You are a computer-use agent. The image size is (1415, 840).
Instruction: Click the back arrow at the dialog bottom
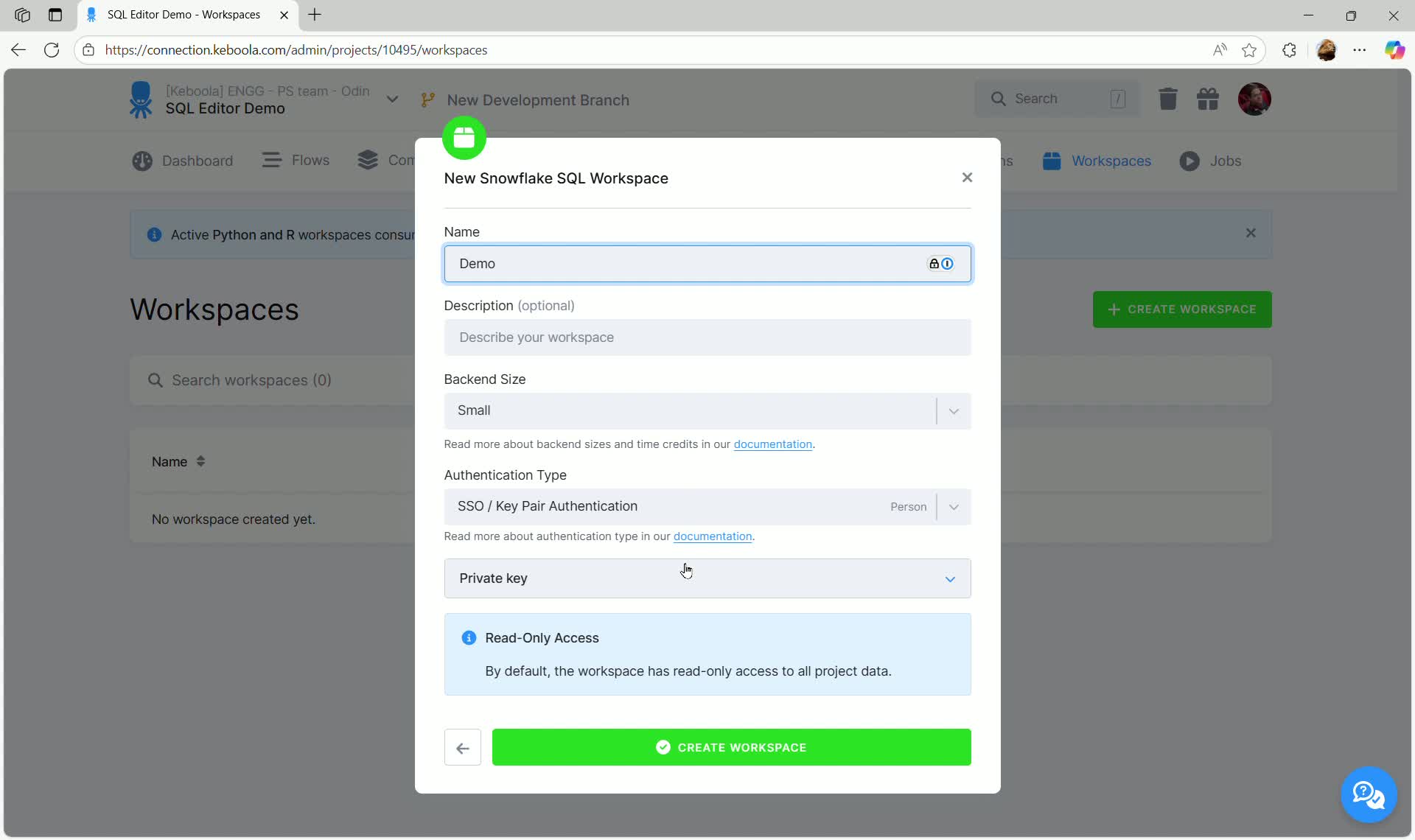click(462, 747)
